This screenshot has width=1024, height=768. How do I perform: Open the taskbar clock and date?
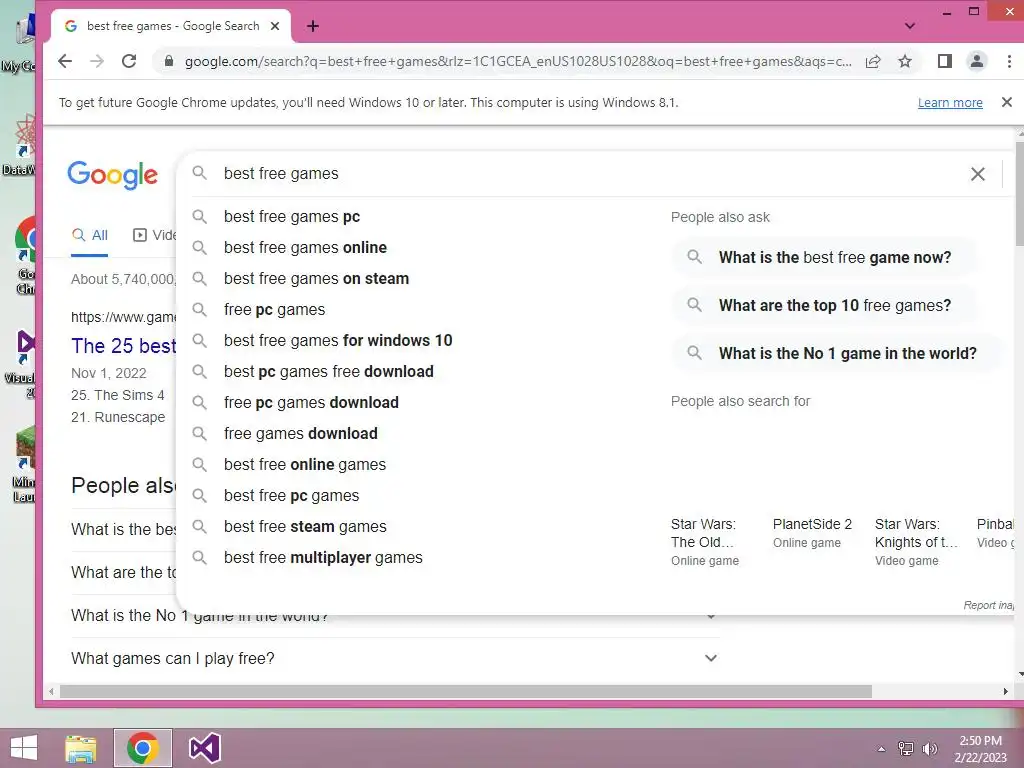[980, 749]
